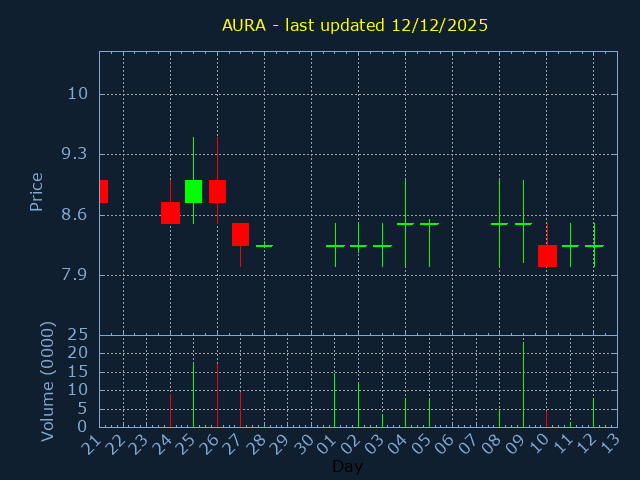Viewport: 640px width, 480px height.
Task: Select the day label 05 on the x-axis
Action: (x=420, y=444)
